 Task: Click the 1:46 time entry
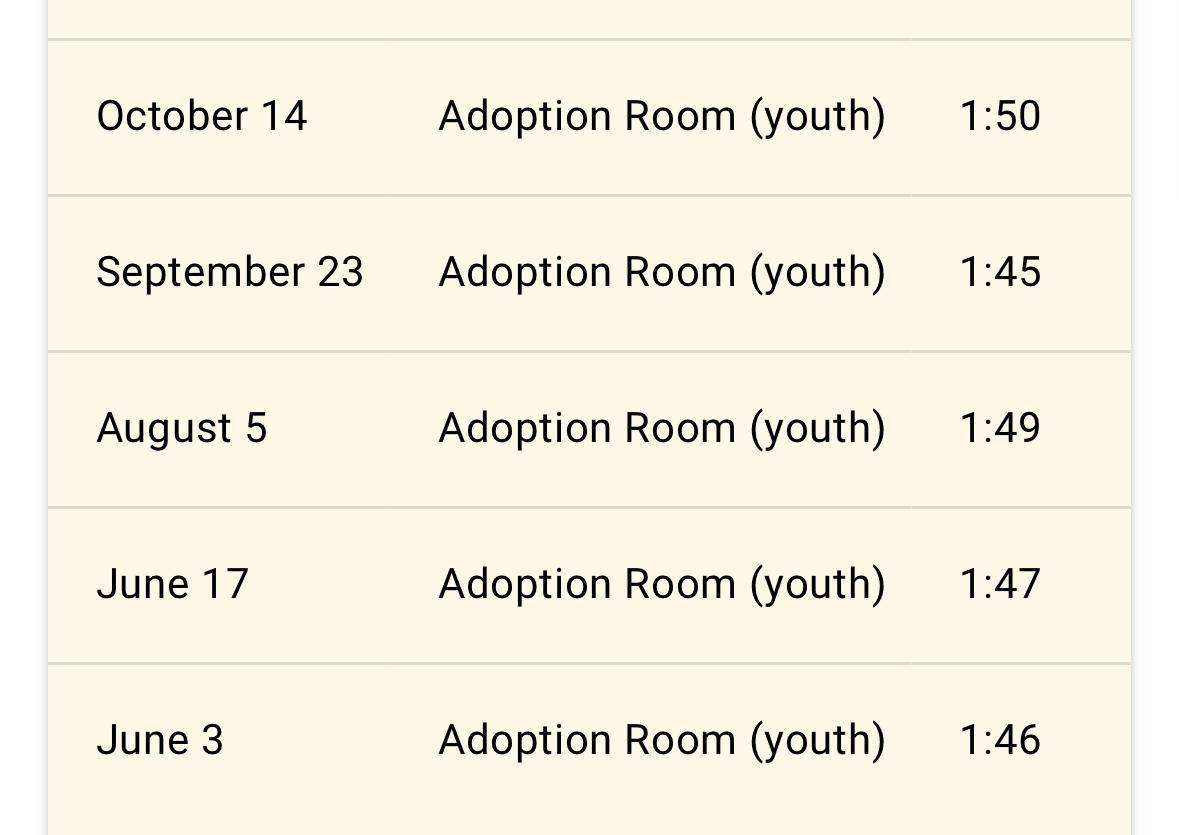1000,740
